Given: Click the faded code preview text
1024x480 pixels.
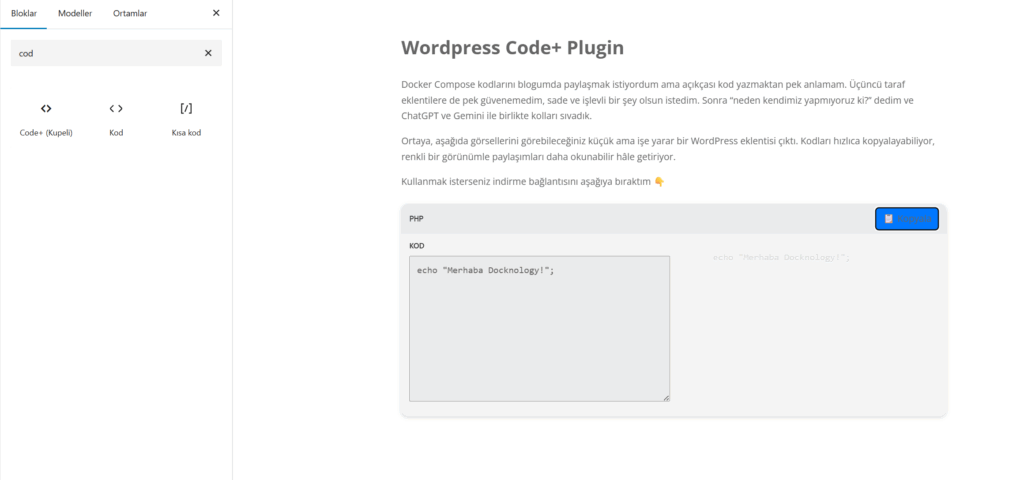Looking at the screenshot, I should (781, 258).
